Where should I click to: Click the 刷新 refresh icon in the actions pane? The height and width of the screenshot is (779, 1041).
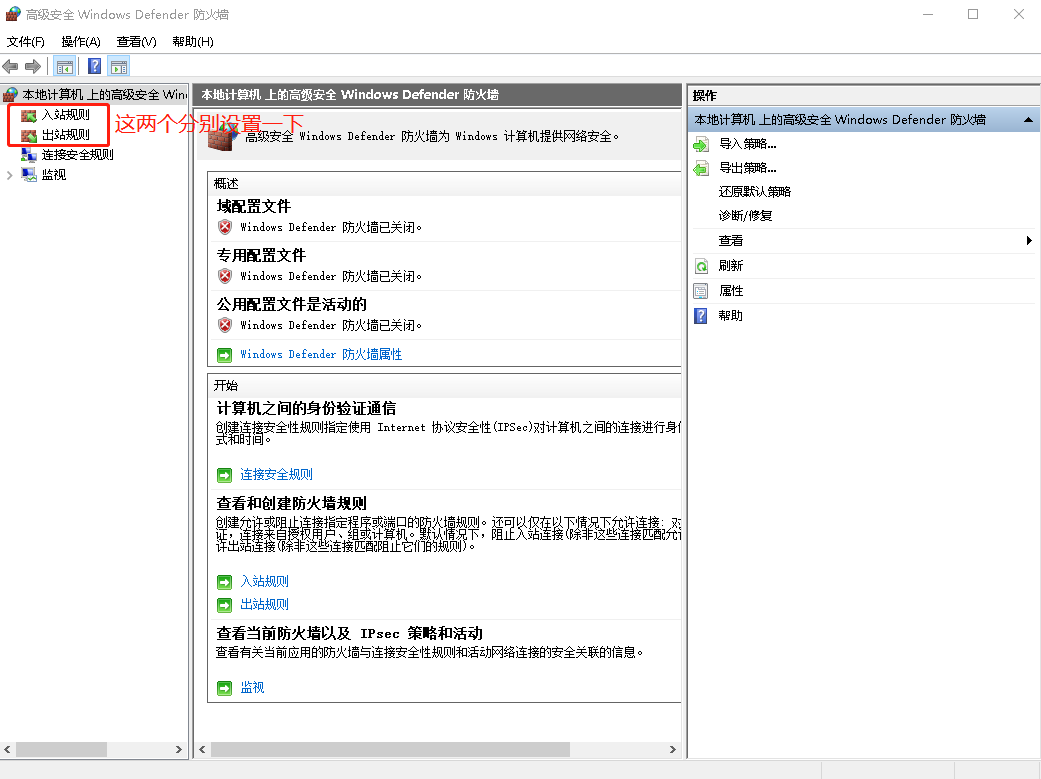(x=701, y=266)
